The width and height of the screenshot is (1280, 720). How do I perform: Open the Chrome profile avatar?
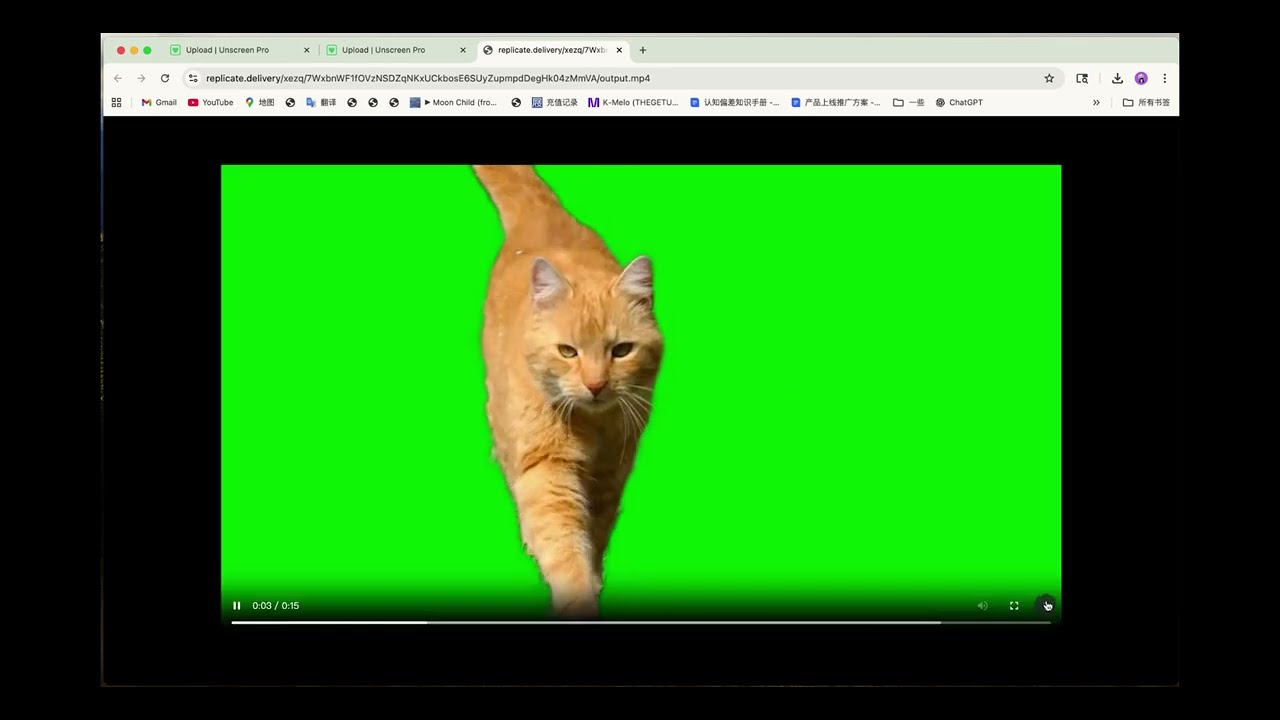click(1141, 78)
